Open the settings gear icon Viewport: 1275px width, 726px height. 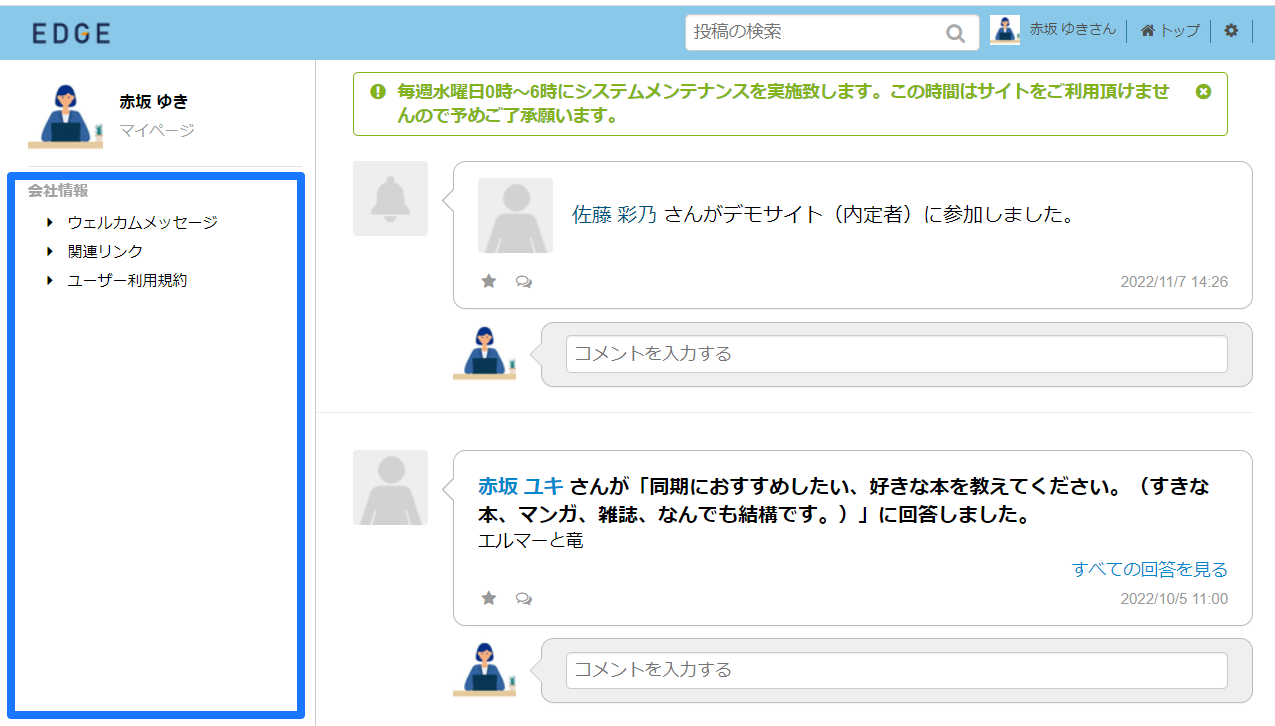tap(1231, 31)
